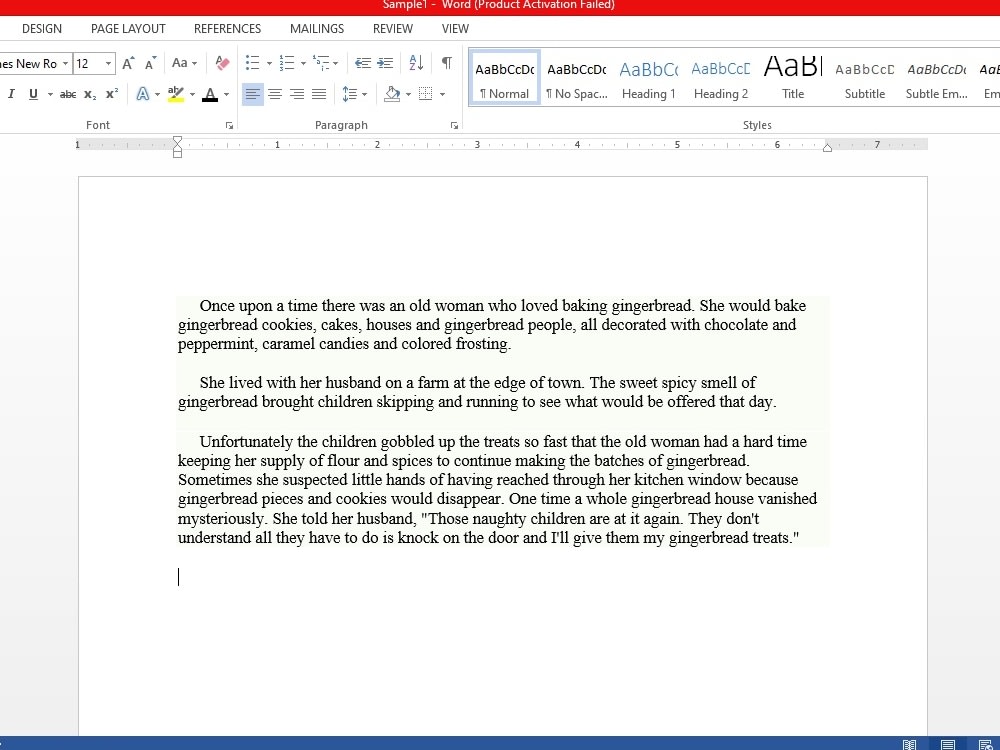Decrease the paragraph indent
The width and height of the screenshot is (1000, 750).
[x=363, y=62]
